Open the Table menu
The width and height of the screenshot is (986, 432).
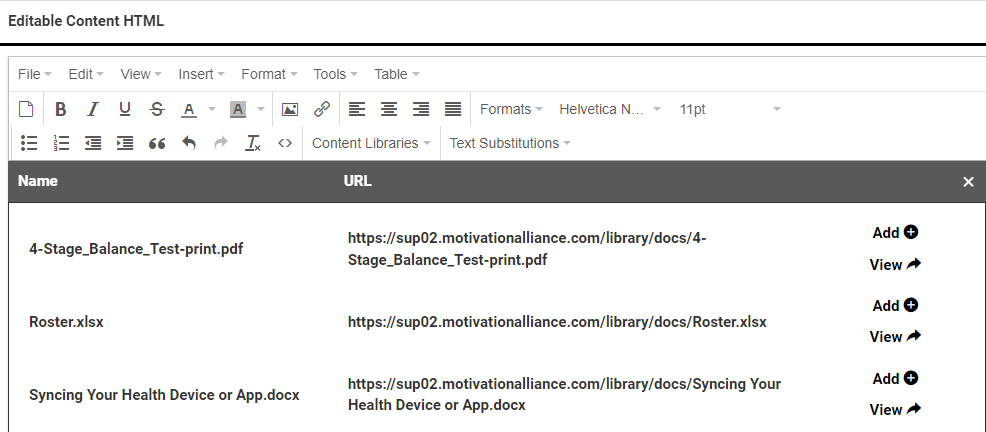[x=396, y=74]
